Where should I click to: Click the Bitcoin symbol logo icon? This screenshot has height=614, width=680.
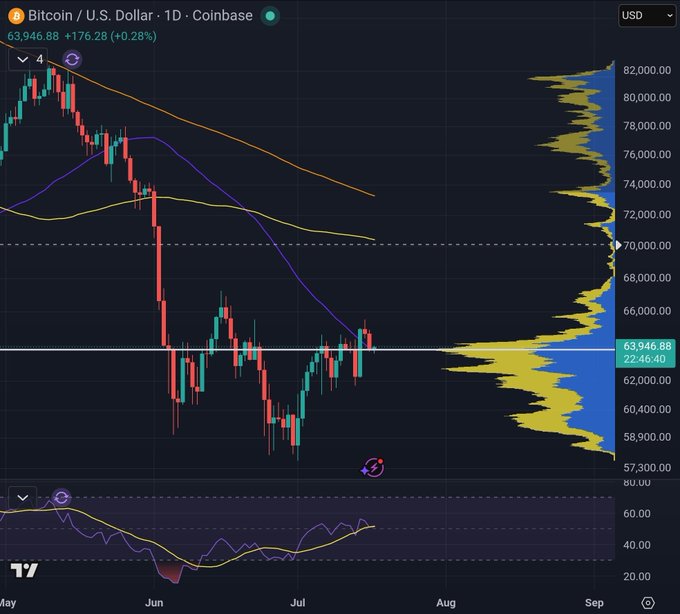[x=16, y=16]
